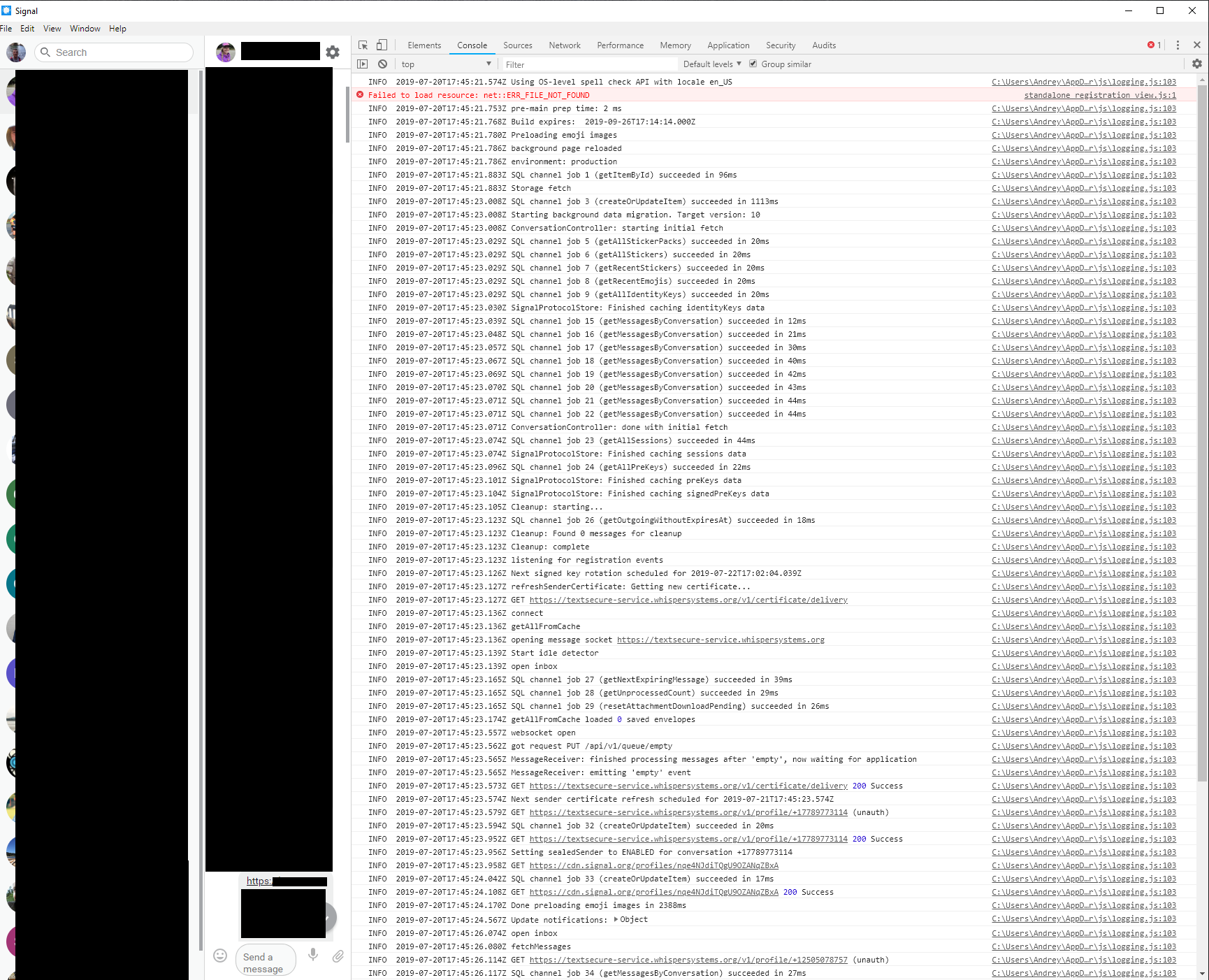The height and width of the screenshot is (980, 1209).
Task: Click the search magnifier in Signal sidebar
Action: pyautogui.click(x=45, y=52)
